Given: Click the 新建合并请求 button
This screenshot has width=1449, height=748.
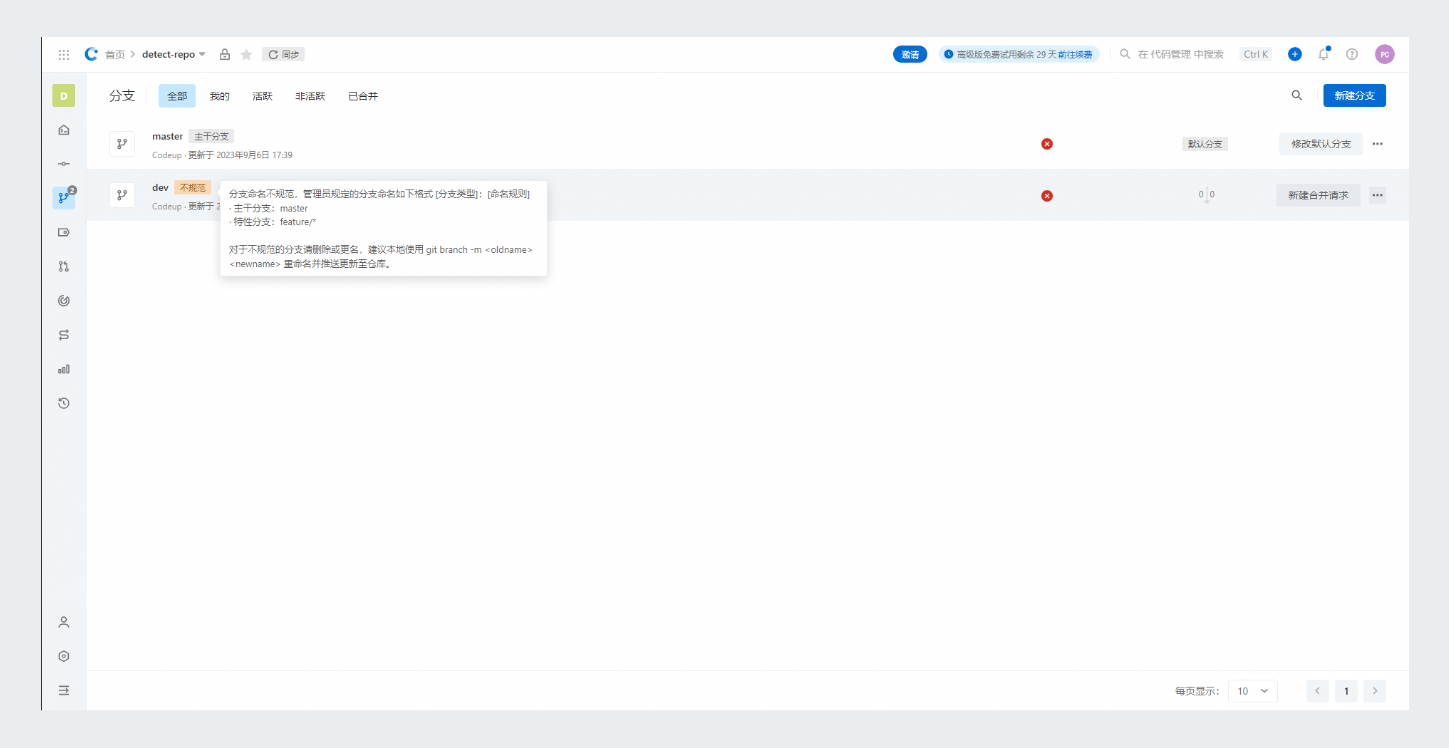Looking at the screenshot, I should point(1318,195).
